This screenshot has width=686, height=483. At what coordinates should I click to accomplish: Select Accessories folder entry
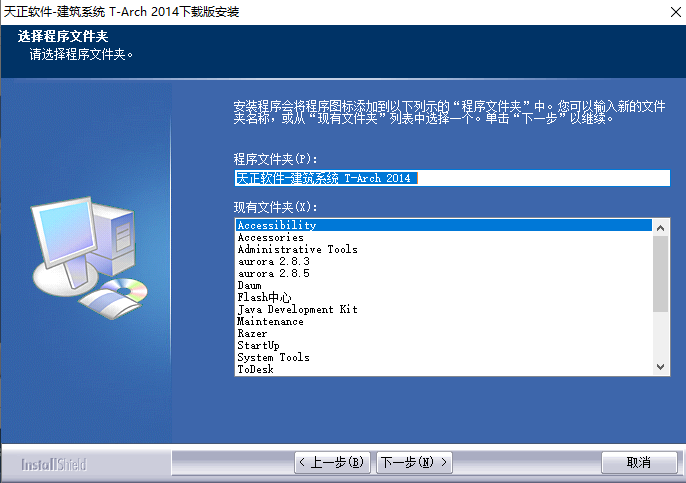coord(444,237)
